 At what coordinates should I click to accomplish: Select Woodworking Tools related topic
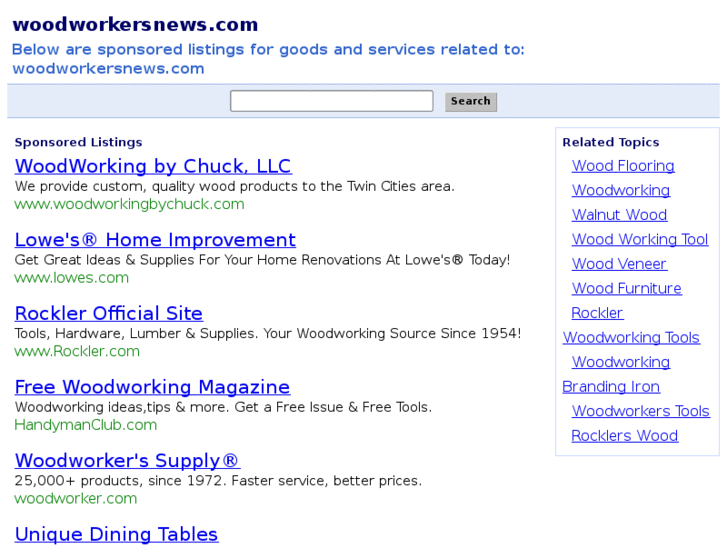coord(631,338)
